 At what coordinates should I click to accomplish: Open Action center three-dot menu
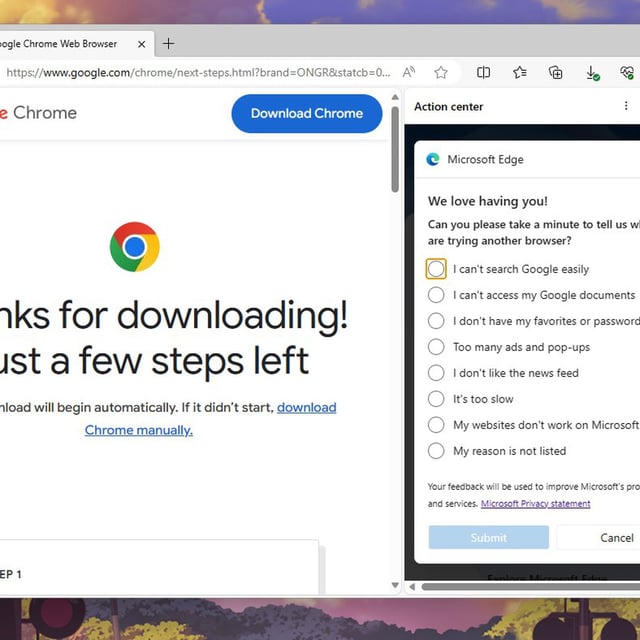pos(626,106)
